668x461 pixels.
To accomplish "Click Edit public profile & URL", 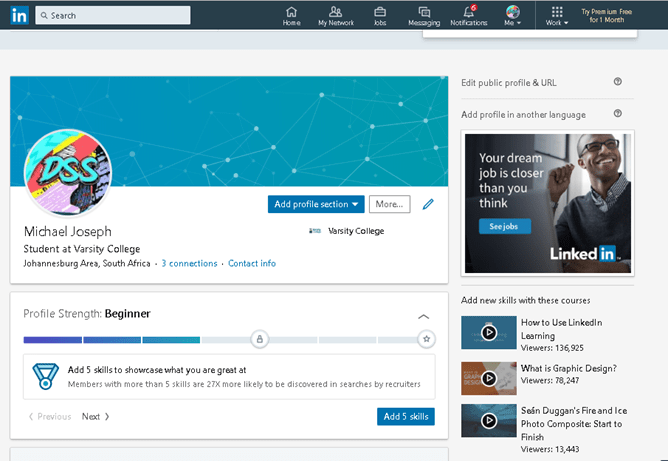I will coord(509,83).
